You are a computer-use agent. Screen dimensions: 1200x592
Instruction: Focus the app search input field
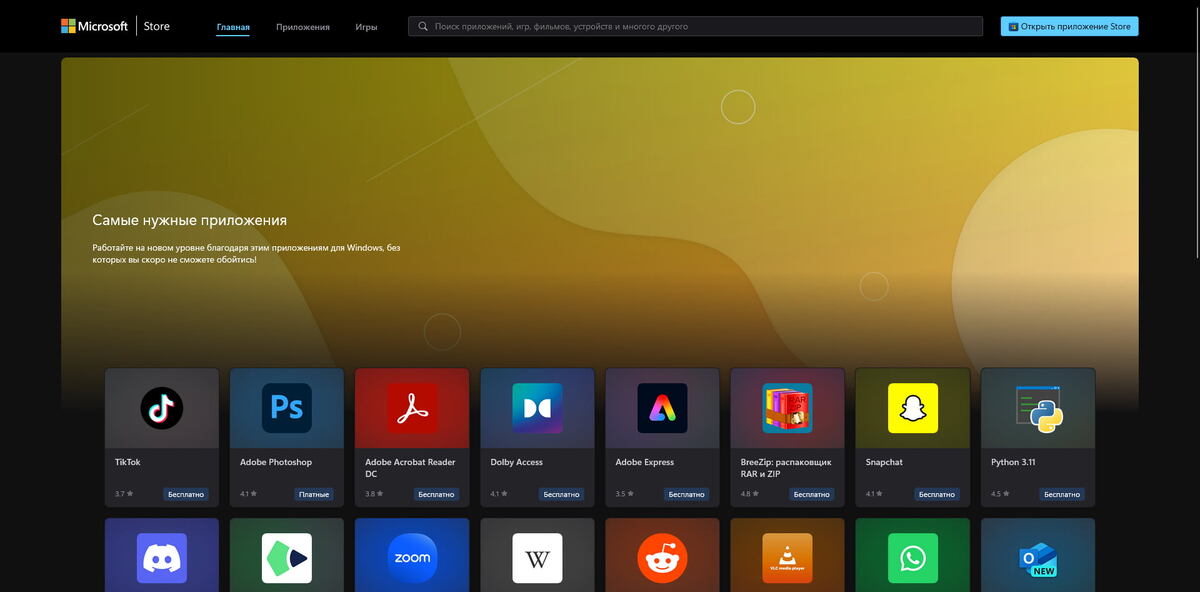(697, 26)
